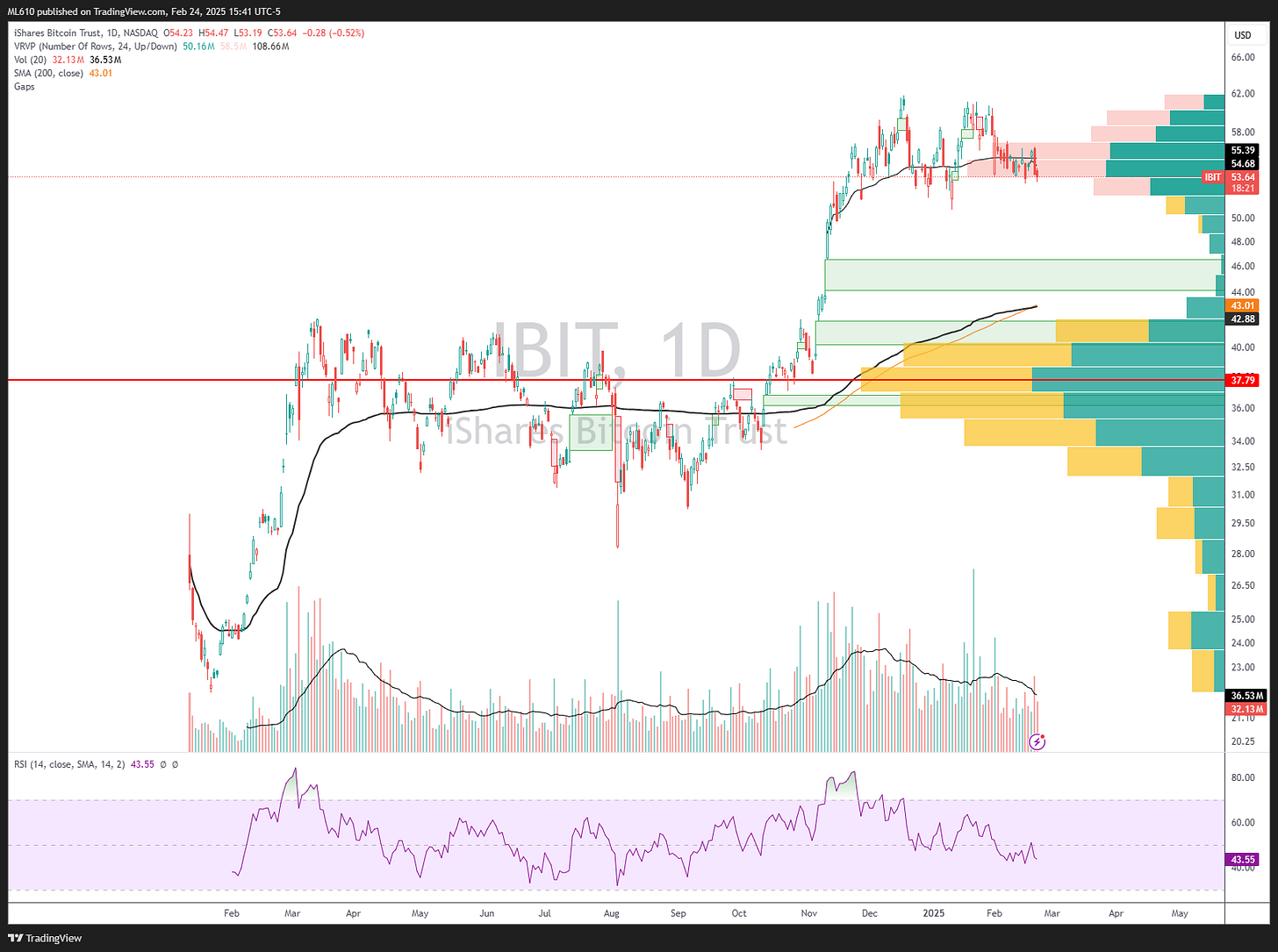This screenshot has width=1278, height=952.
Task: Click the 108.66M total value in the VRVP legend
Action: [x=270, y=47]
